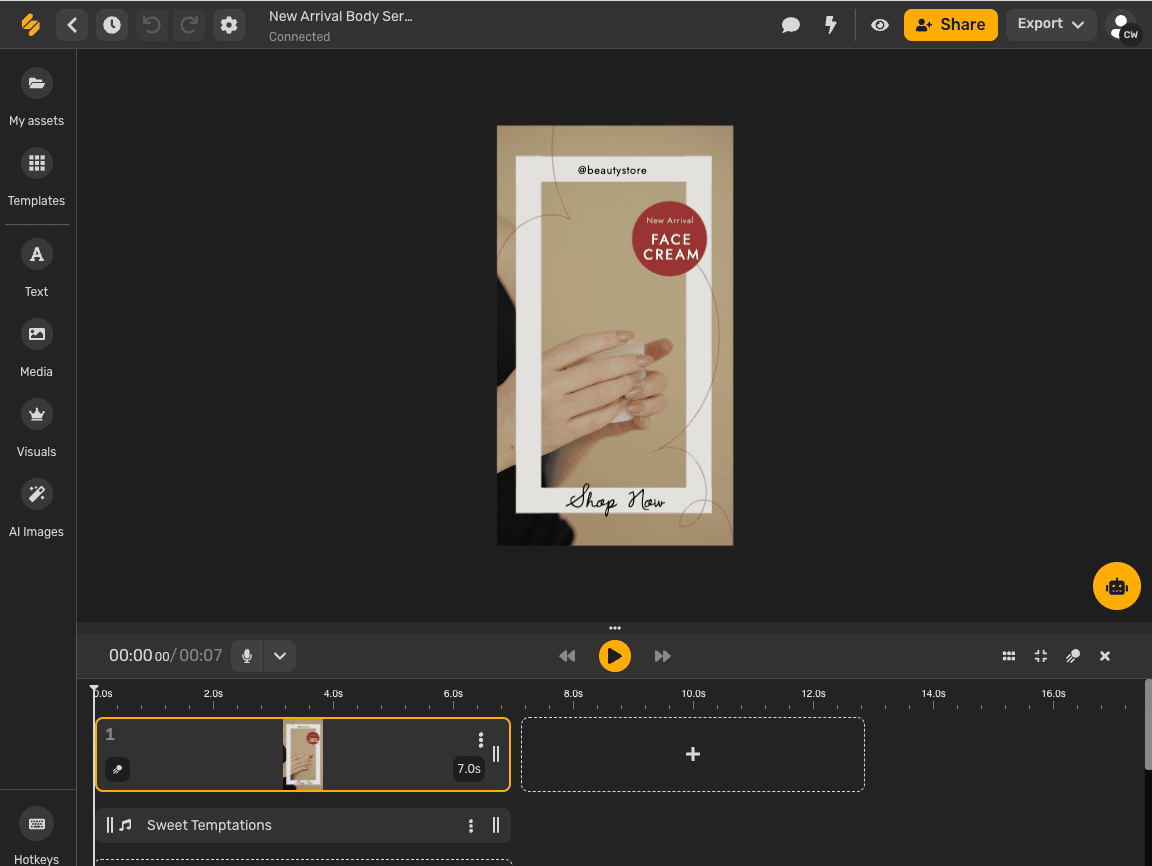Open scene 1's three-dot options menu
Image resolution: width=1152 pixels, height=866 pixels.
click(x=481, y=739)
